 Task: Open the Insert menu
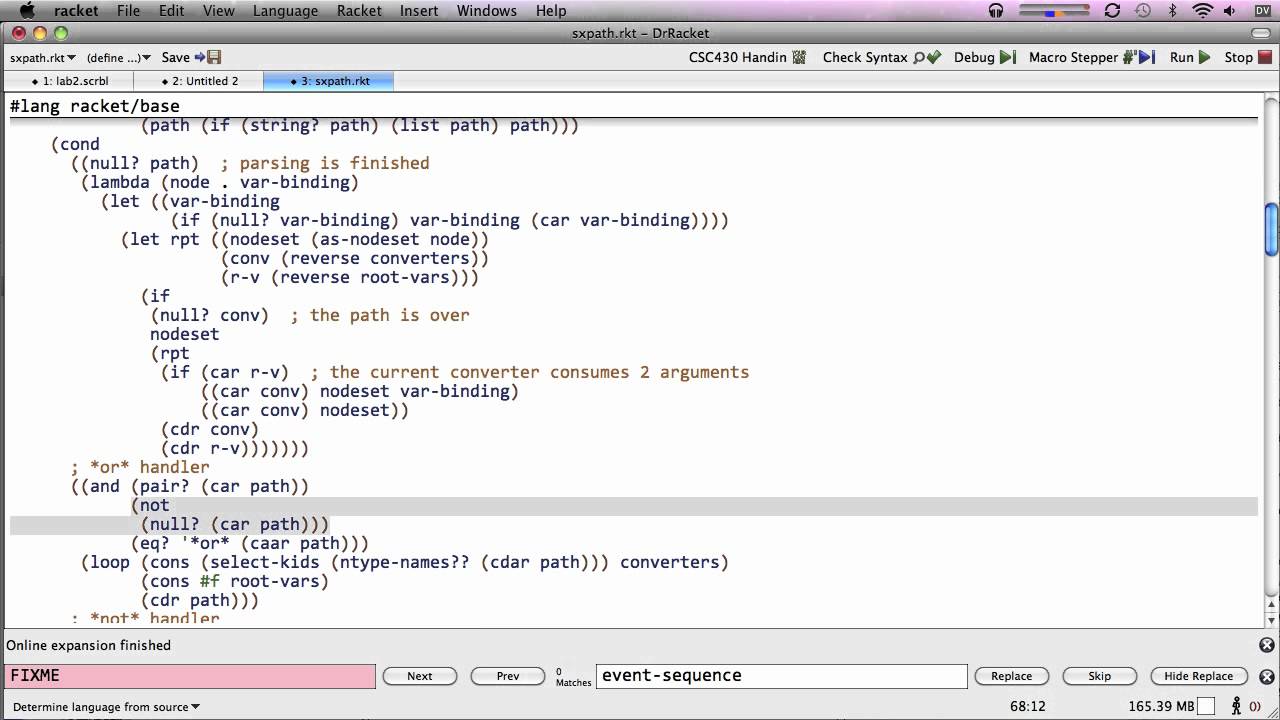[419, 10]
